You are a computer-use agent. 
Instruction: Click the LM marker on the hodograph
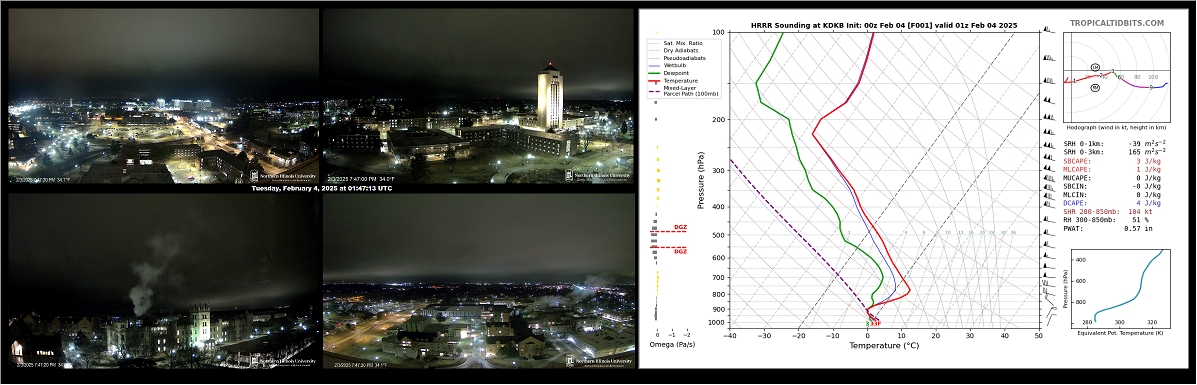1095,68
